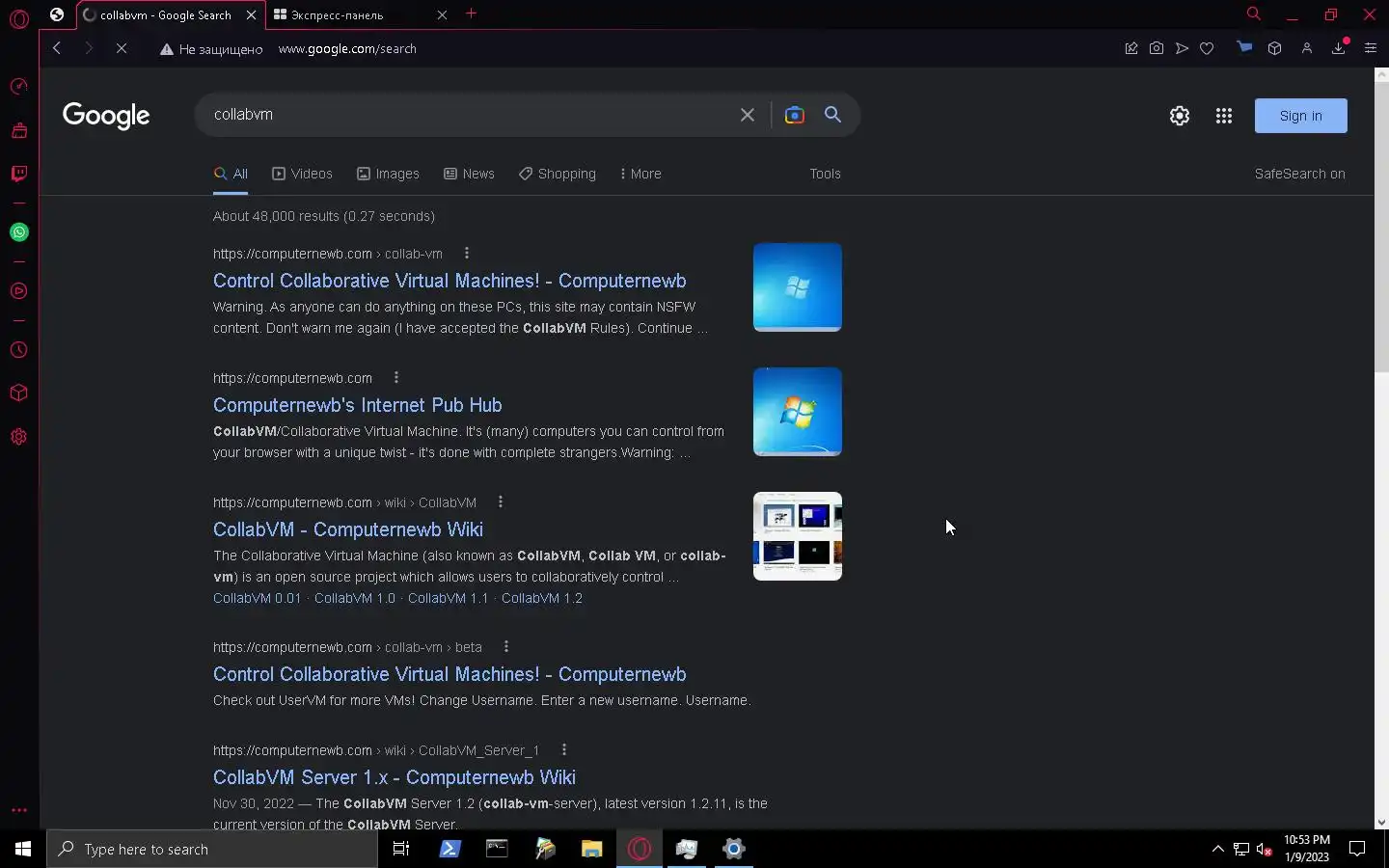Open Extensions cube in sidebar
The height and width of the screenshot is (868, 1389).
point(18,393)
